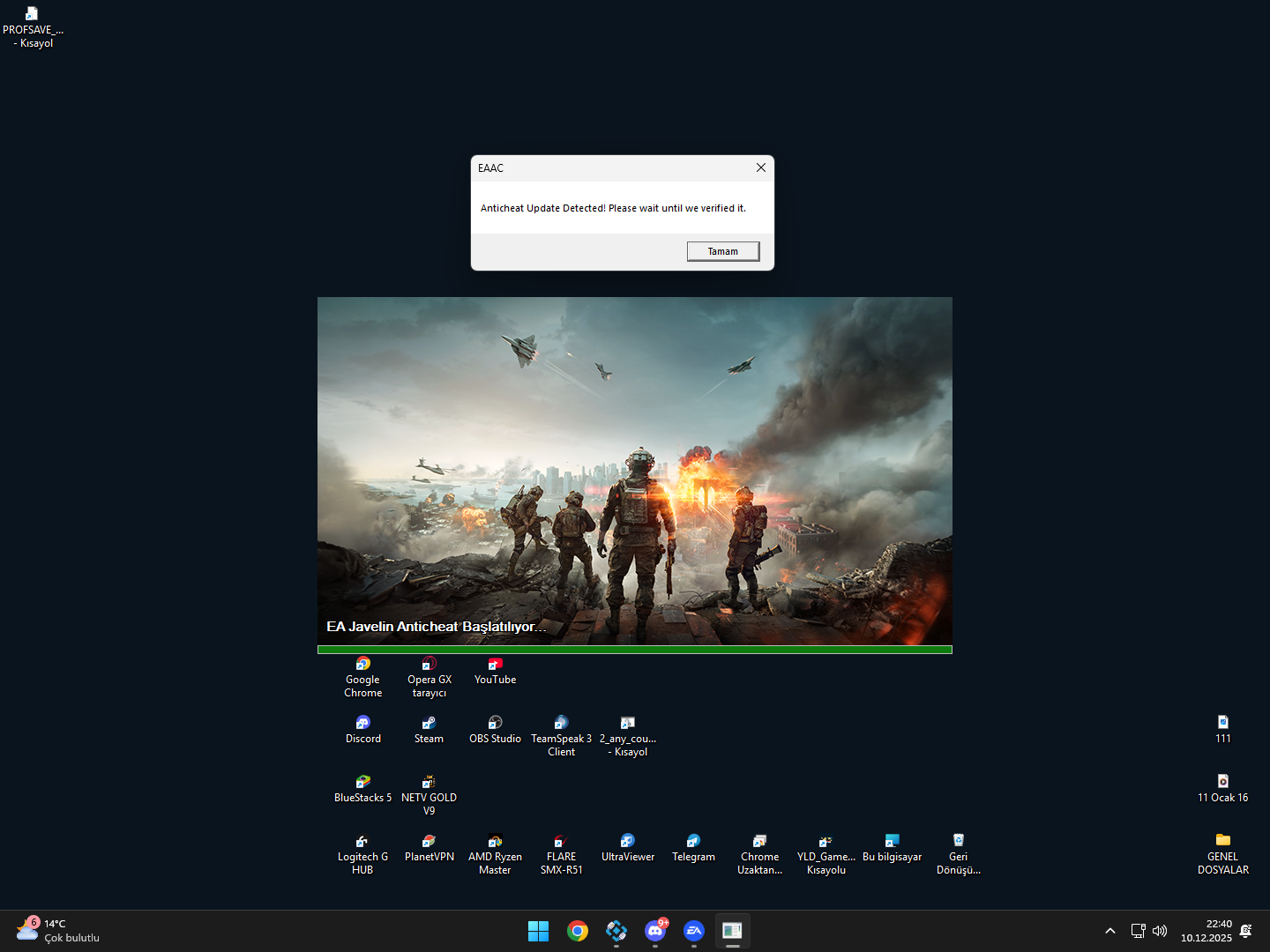This screenshot has width=1270, height=952.
Task: Select the YouTube desktop shortcut
Action: click(495, 671)
